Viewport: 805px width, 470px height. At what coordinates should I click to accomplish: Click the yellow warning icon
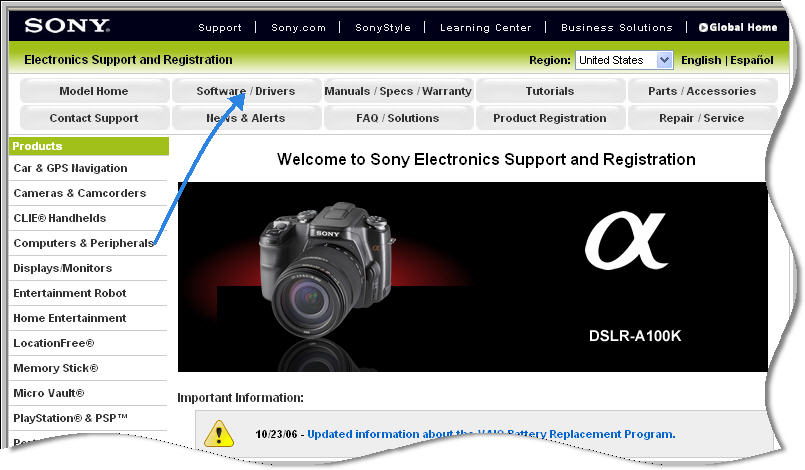[219, 434]
